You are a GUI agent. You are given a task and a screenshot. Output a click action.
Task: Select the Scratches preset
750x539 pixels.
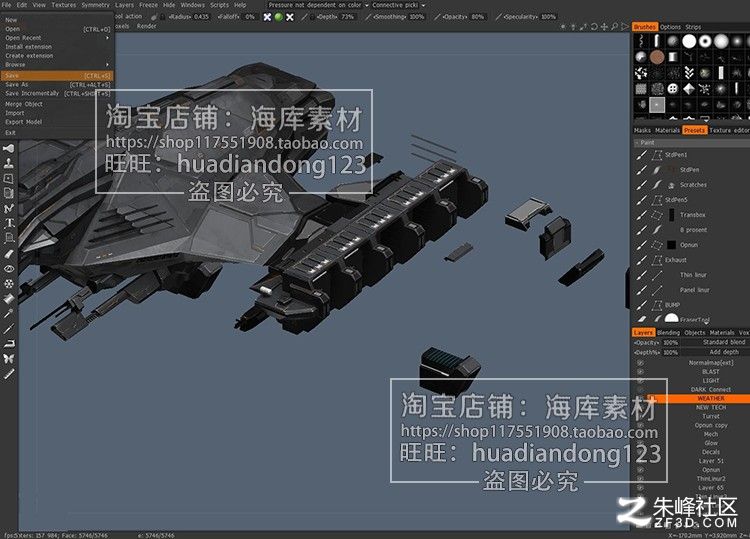(x=692, y=185)
